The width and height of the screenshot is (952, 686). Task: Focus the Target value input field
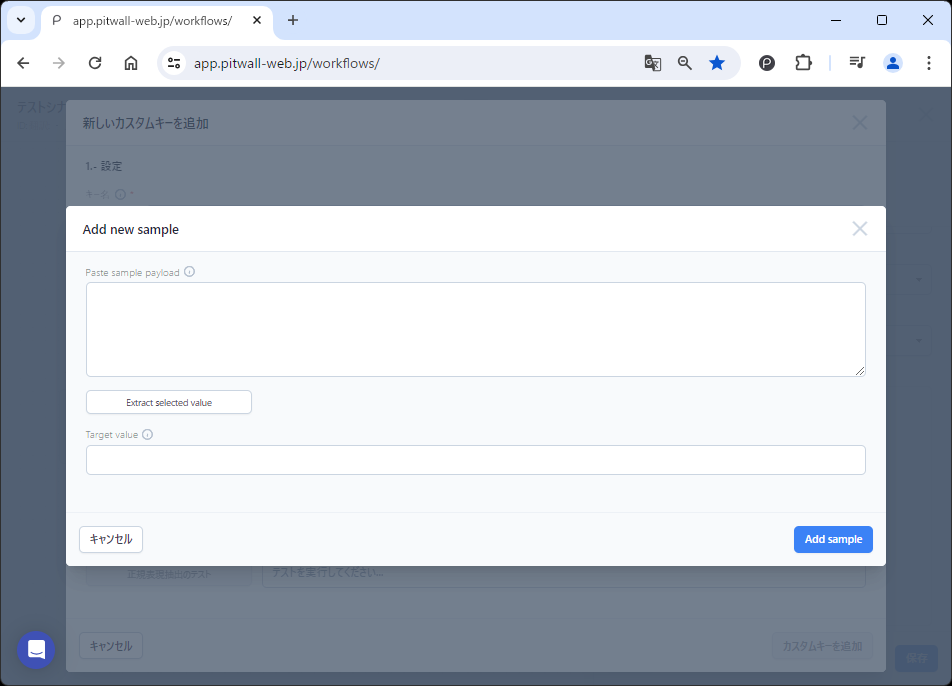click(475, 460)
